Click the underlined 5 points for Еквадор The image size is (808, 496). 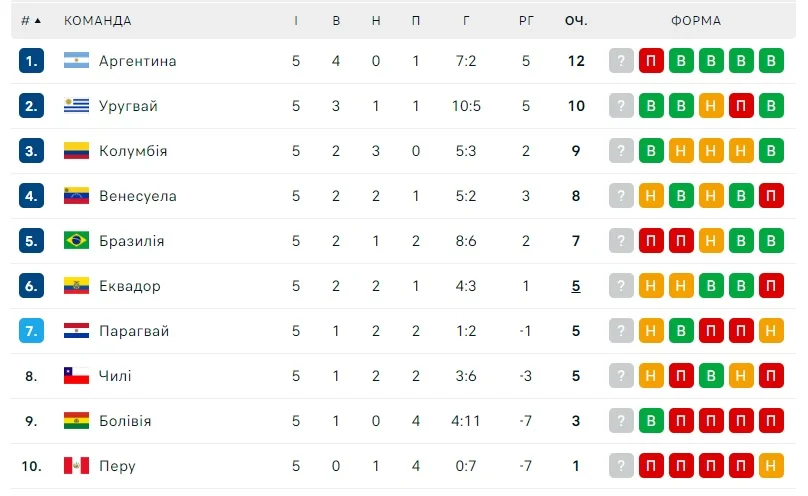[576, 286]
